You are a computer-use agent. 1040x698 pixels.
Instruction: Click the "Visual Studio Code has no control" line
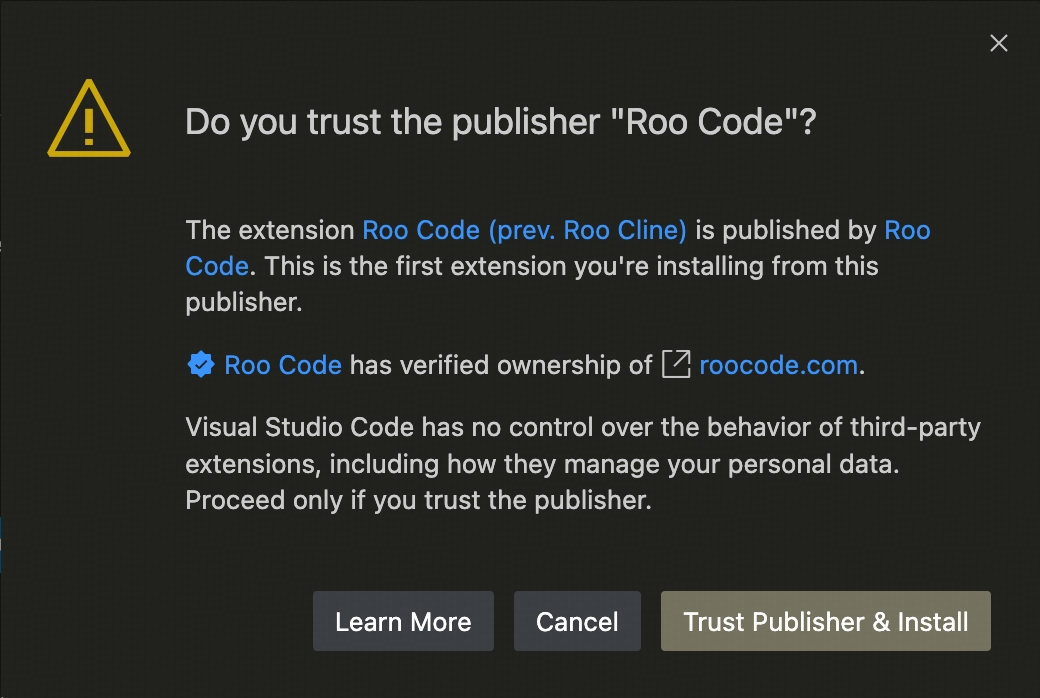[x=583, y=427]
